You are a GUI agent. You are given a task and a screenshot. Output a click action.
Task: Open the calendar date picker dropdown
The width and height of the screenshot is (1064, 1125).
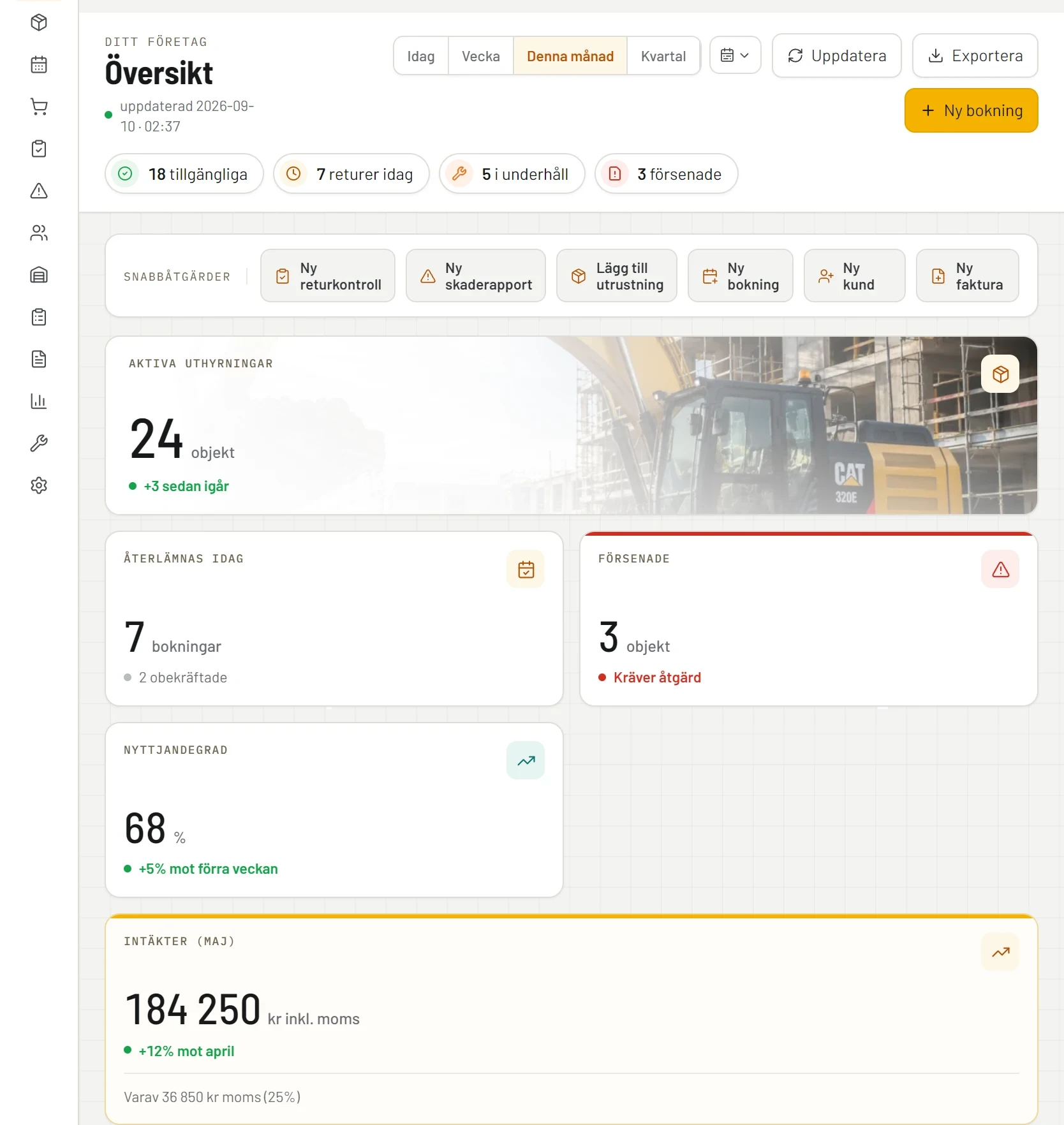tap(735, 55)
